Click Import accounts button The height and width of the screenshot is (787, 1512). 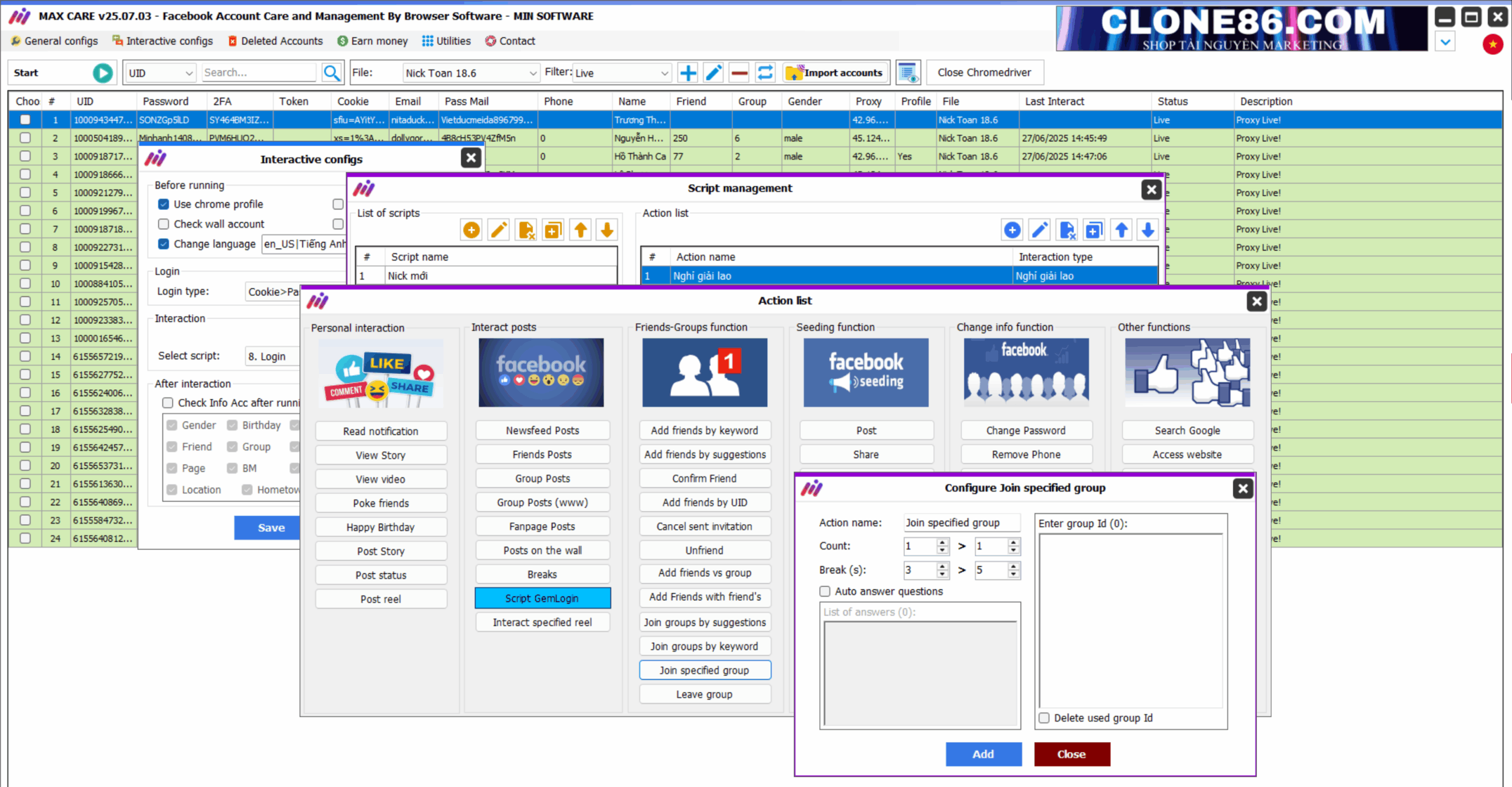[x=836, y=73]
